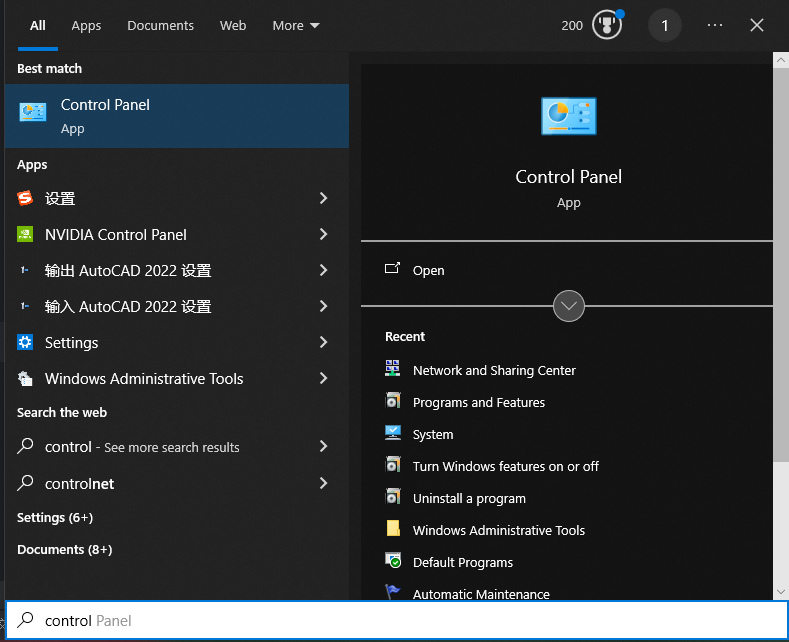Click the Windows Administrative Tools app icon

pyautogui.click(x=25, y=378)
